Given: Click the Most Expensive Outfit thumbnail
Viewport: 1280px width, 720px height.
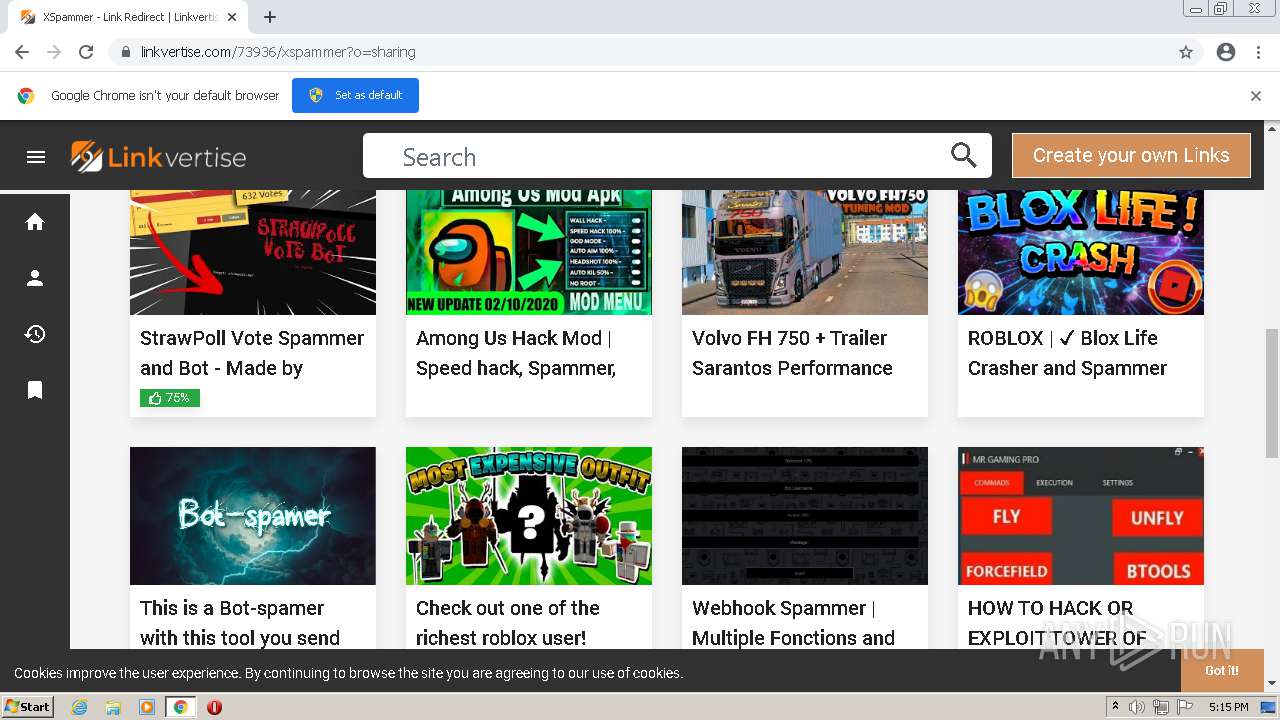Looking at the screenshot, I should pos(529,516).
